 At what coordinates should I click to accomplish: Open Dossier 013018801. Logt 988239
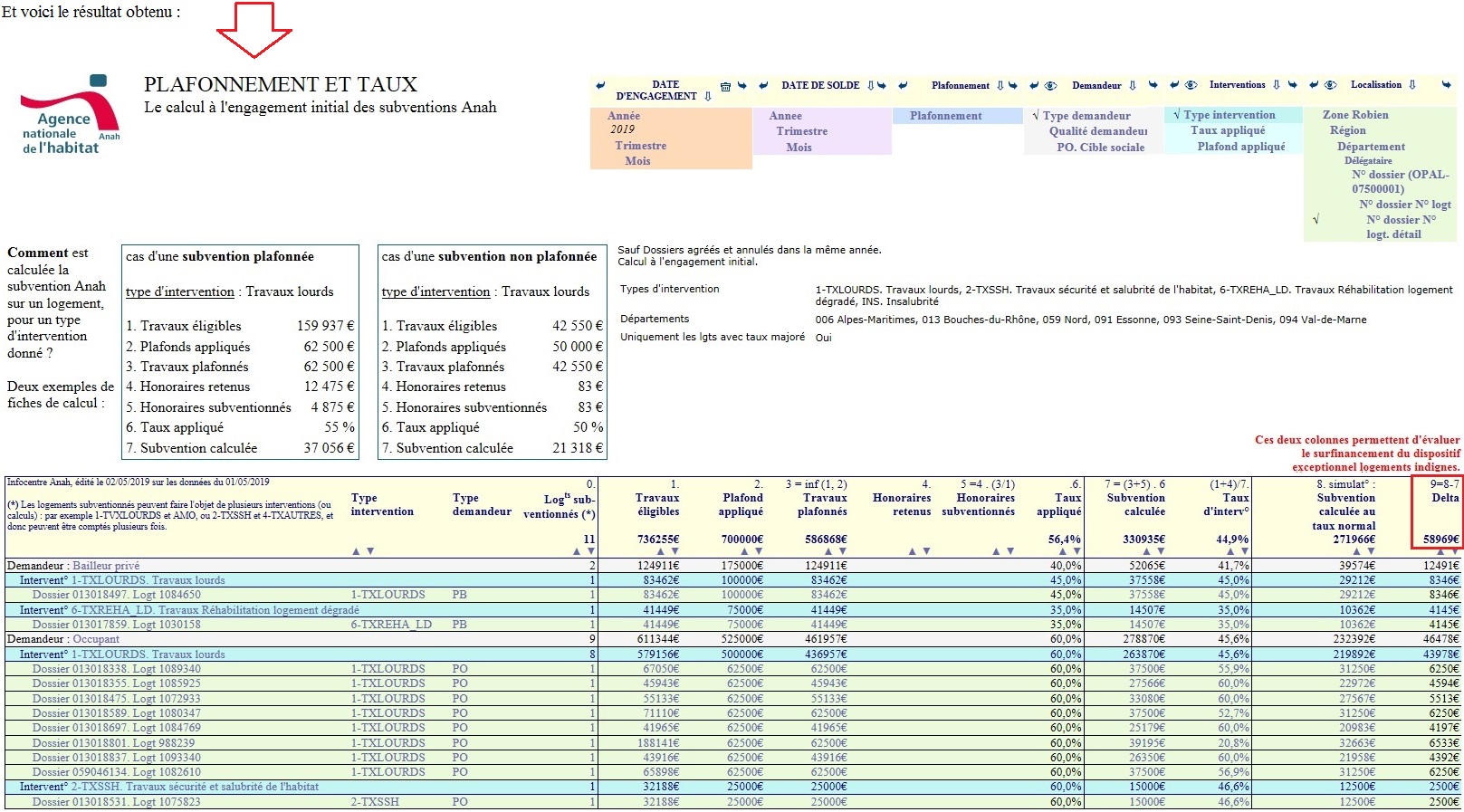(113, 742)
